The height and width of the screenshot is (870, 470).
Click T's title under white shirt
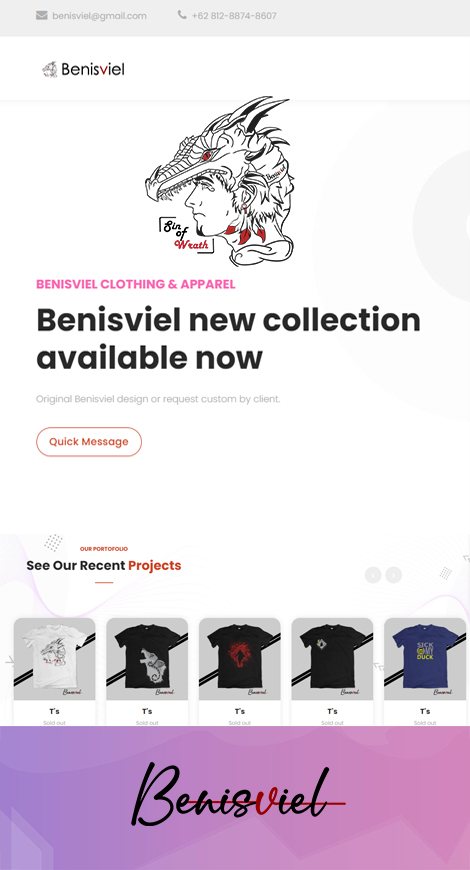(54, 711)
